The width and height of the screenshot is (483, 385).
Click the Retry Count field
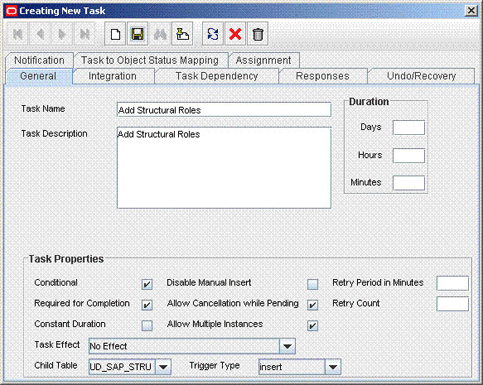pyautogui.click(x=452, y=304)
